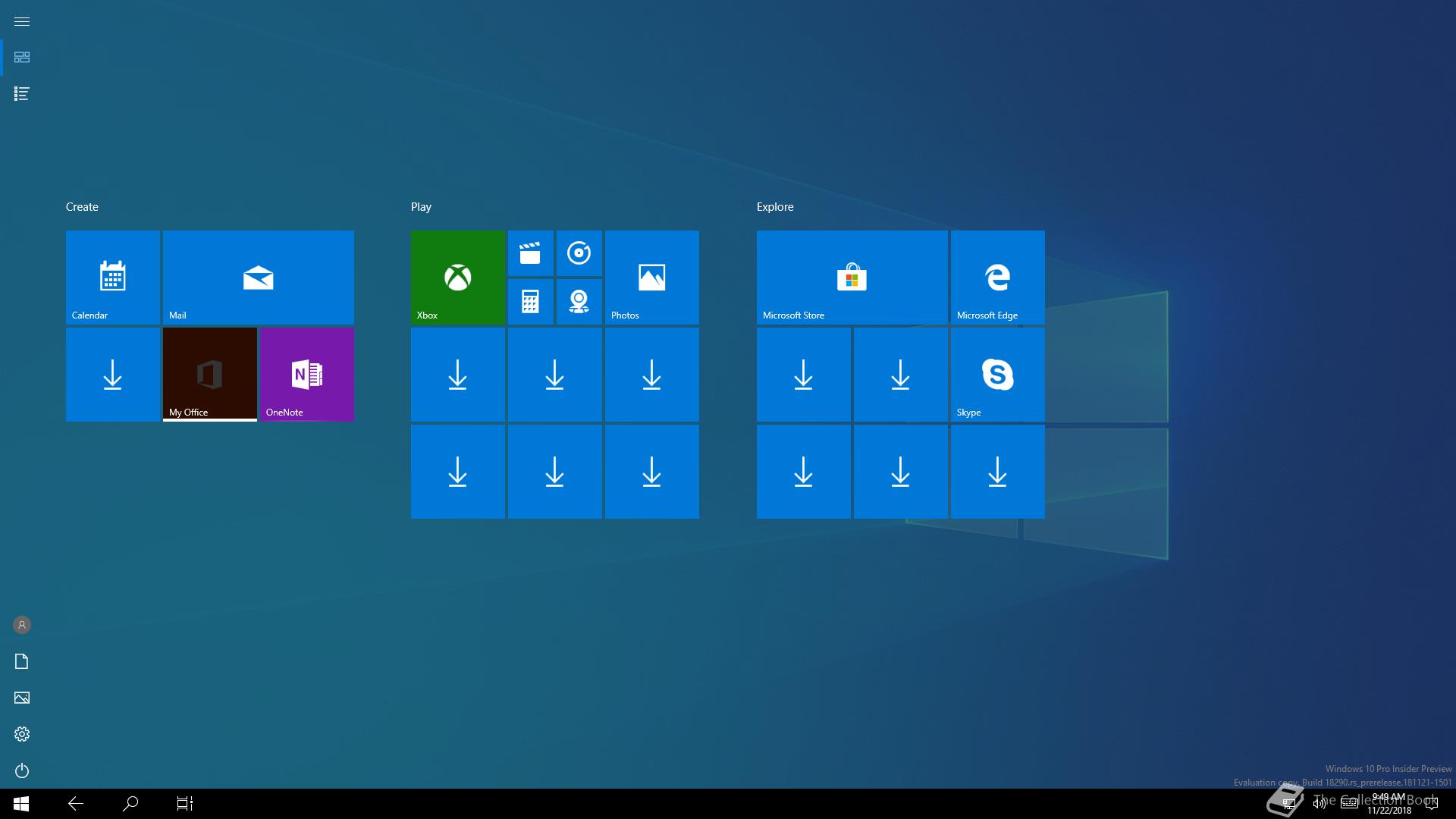This screenshot has height=819, width=1456.
Task: Open Settings with the gear icon
Action: tap(22, 734)
